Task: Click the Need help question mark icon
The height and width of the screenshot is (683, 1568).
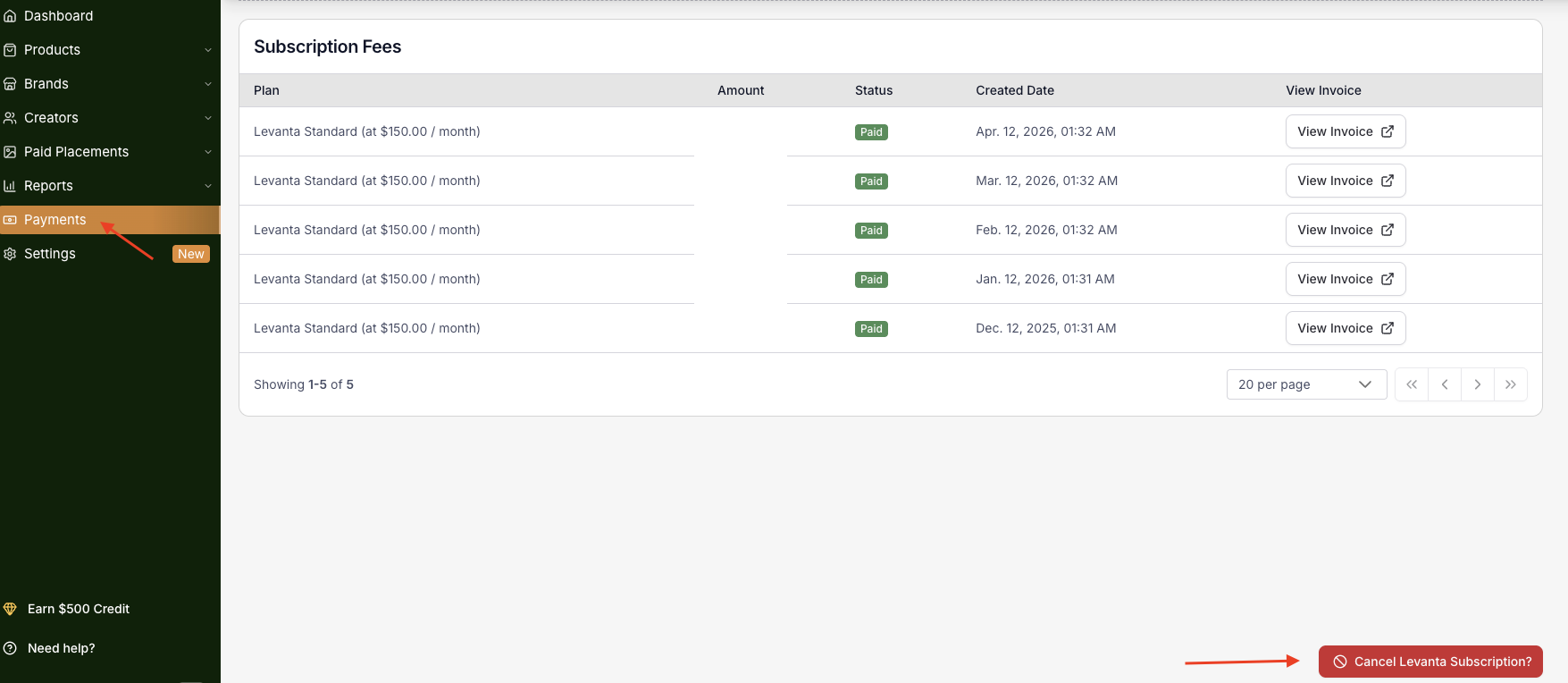Action: click(11, 648)
